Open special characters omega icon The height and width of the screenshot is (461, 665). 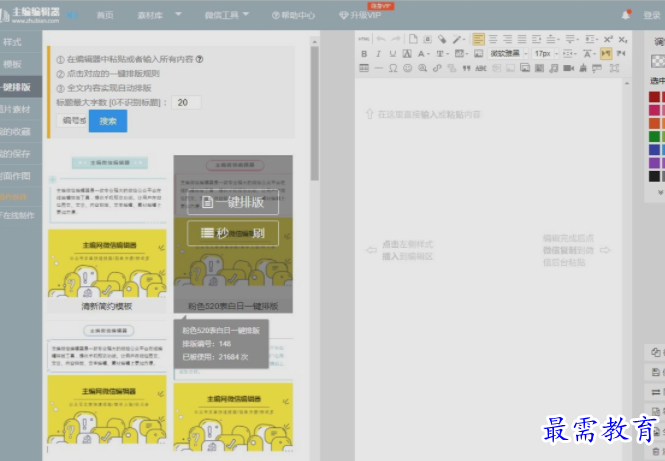pos(393,68)
